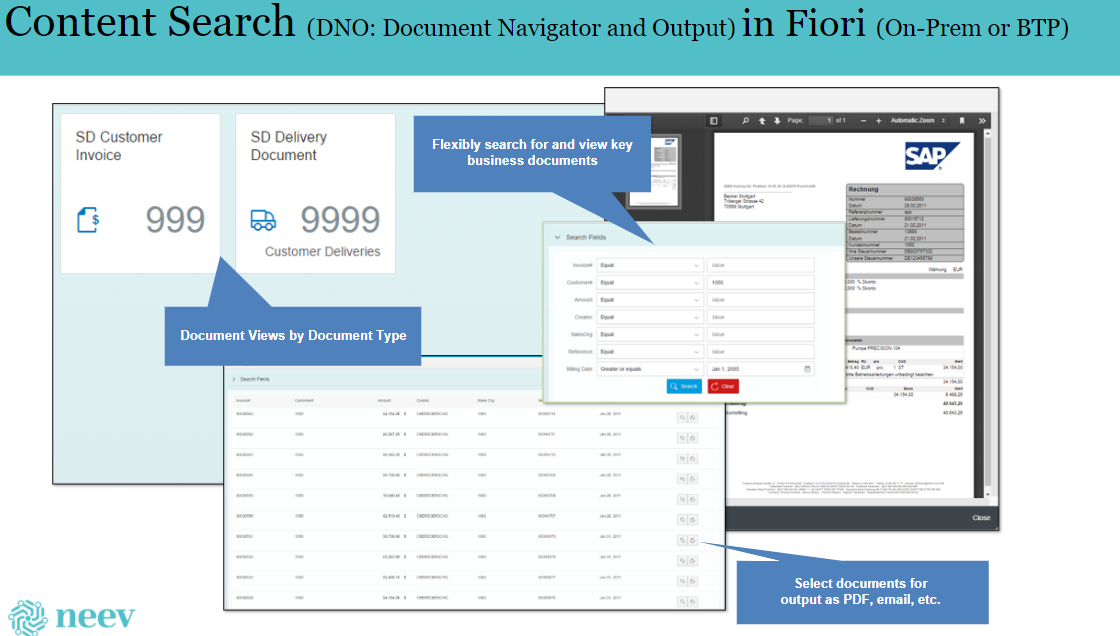Zoom in using the plus icon in the PDF viewer
Viewport: 1120px width, 636px height.
point(879,121)
